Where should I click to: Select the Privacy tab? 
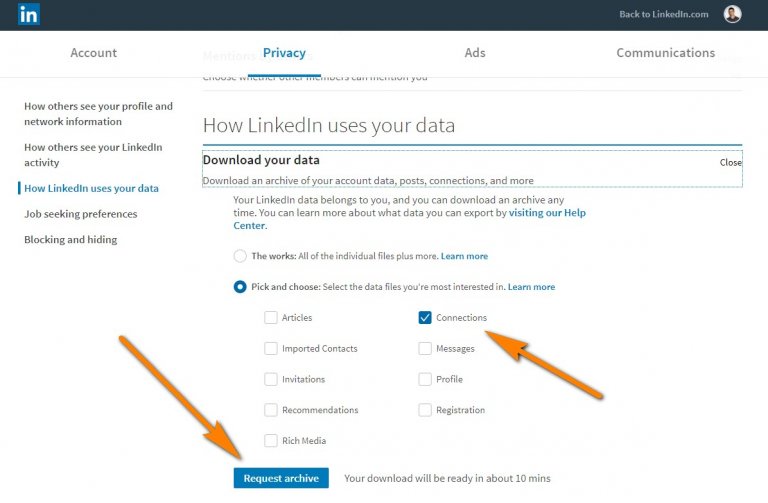tap(284, 53)
